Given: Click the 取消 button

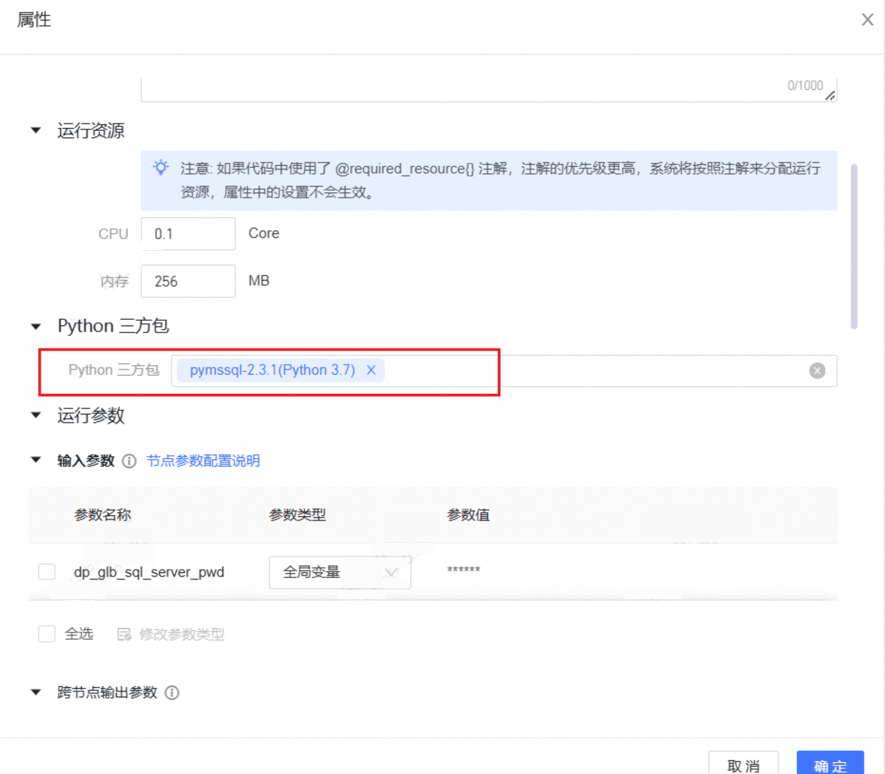Looking at the screenshot, I should point(743,765).
